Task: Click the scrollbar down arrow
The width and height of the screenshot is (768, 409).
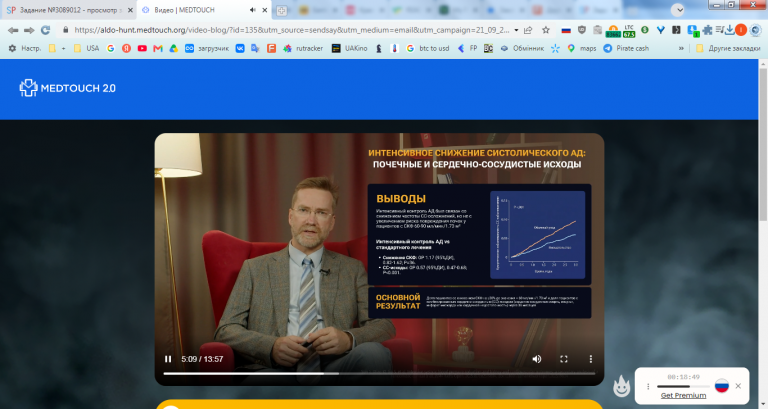Action: [763, 405]
